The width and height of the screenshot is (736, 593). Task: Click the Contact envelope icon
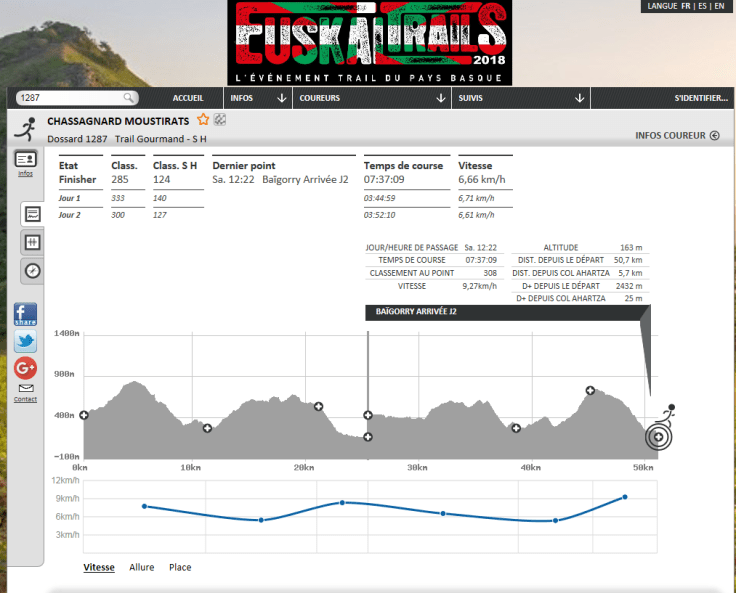pyautogui.click(x=25, y=390)
